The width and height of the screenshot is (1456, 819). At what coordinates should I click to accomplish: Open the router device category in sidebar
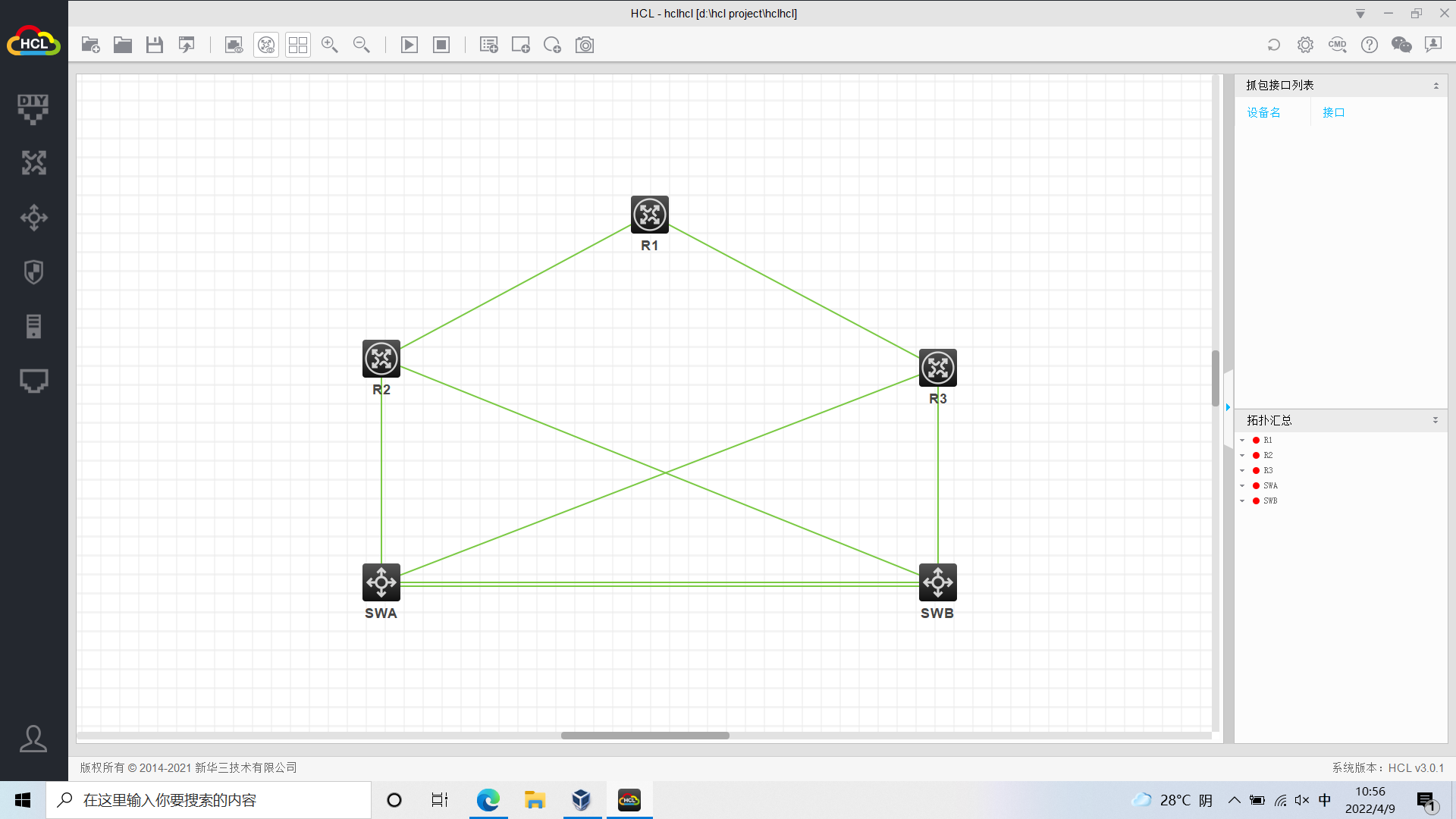click(x=33, y=162)
